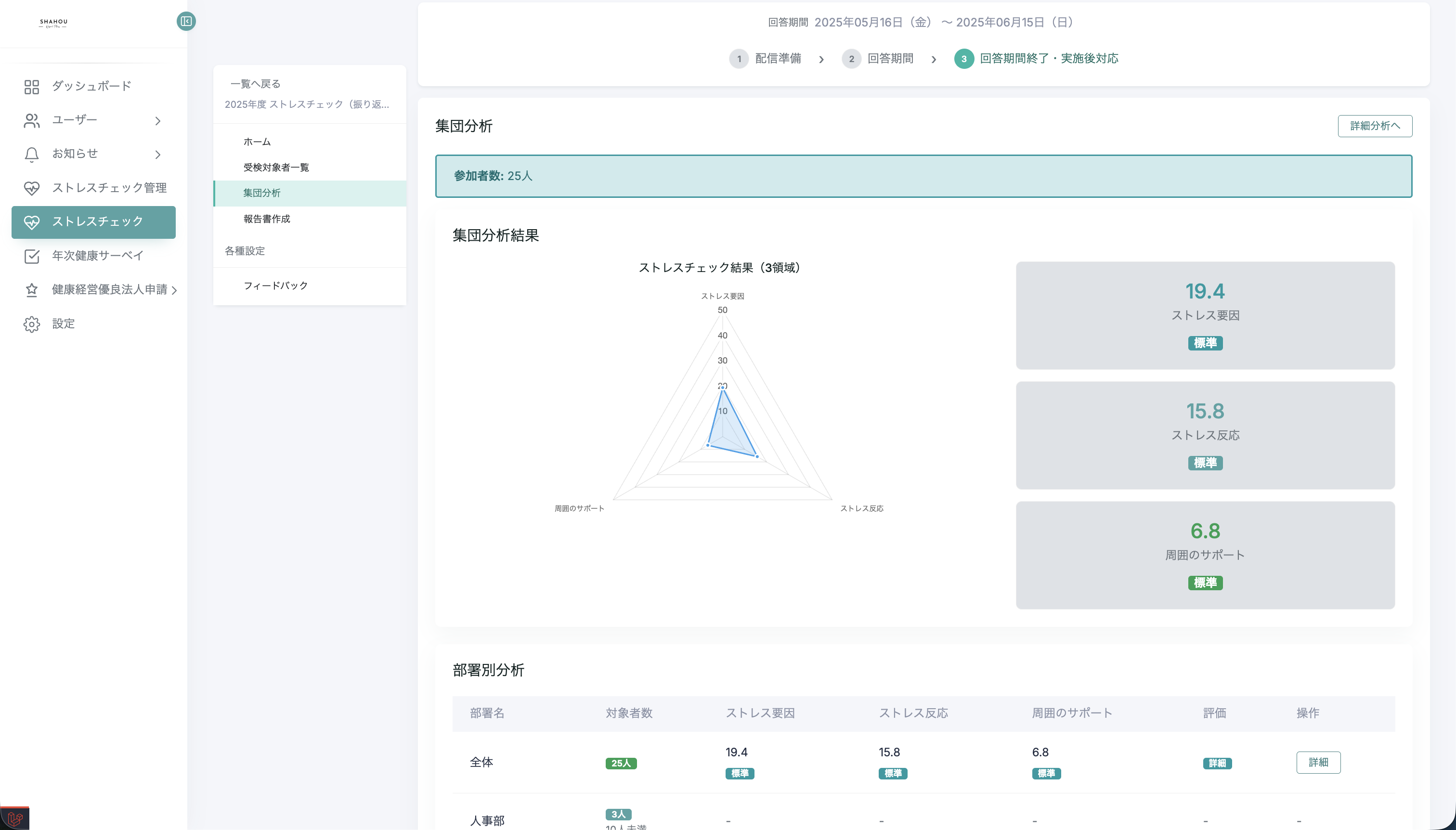
Task: Click the 6.8 周囲のサポート score card
Action: [x=1205, y=555]
